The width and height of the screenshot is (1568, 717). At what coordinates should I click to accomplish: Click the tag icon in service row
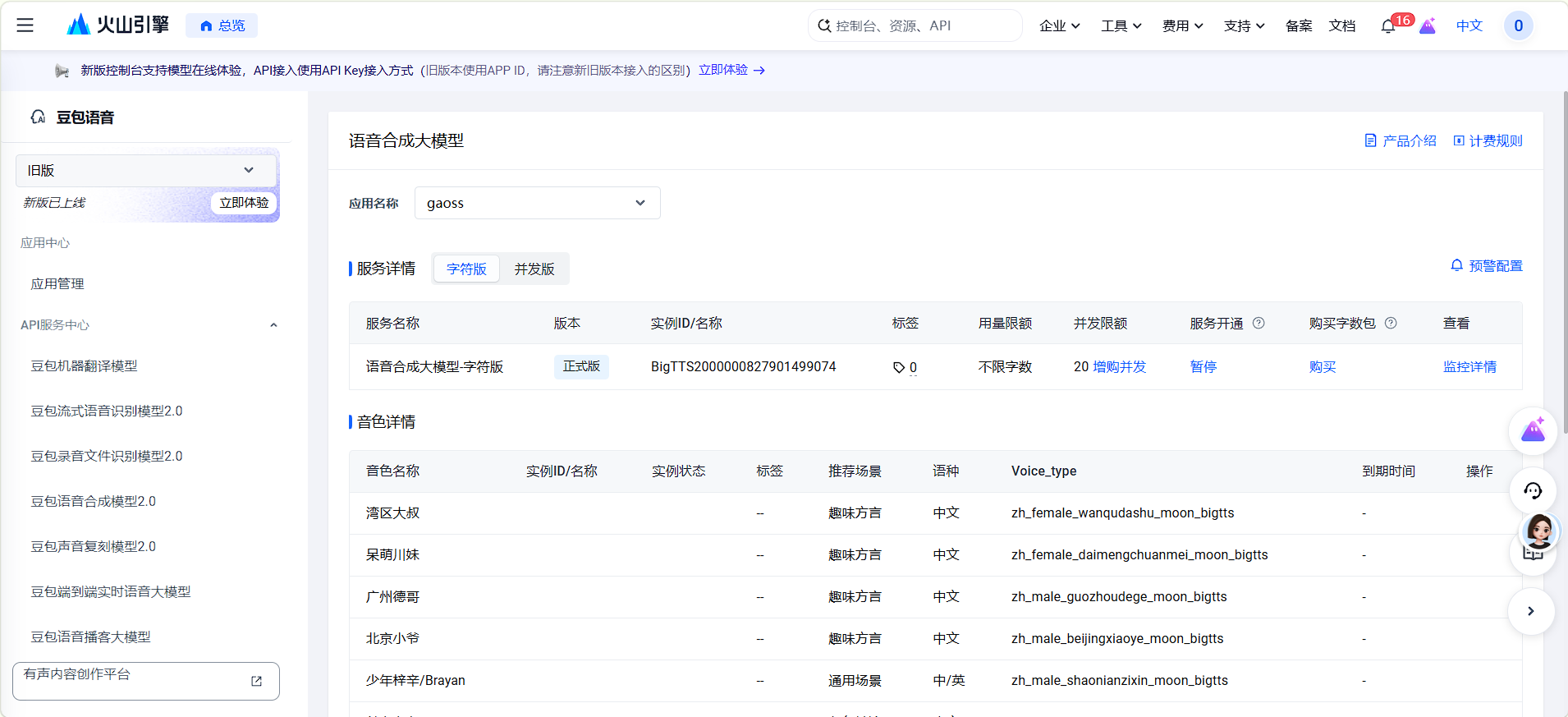pyautogui.click(x=899, y=367)
